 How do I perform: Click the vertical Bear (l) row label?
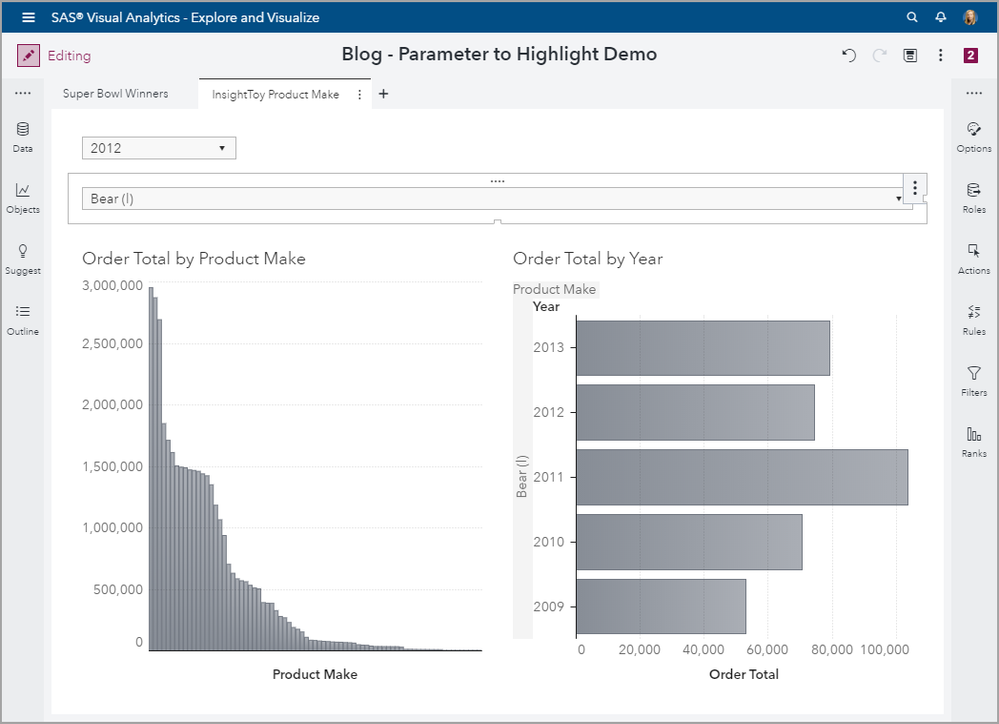[522, 476]
